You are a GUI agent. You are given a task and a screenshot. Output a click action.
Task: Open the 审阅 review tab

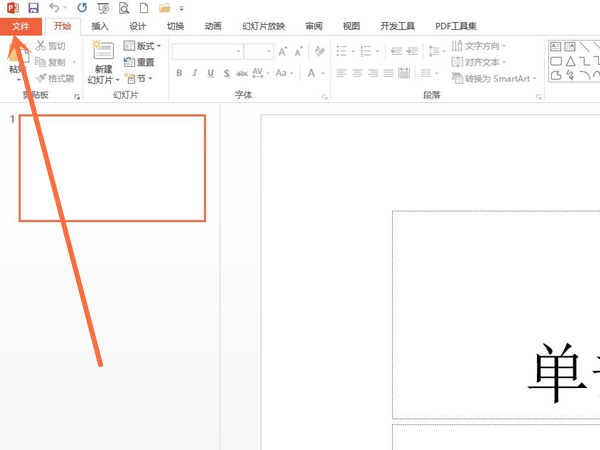314,26
